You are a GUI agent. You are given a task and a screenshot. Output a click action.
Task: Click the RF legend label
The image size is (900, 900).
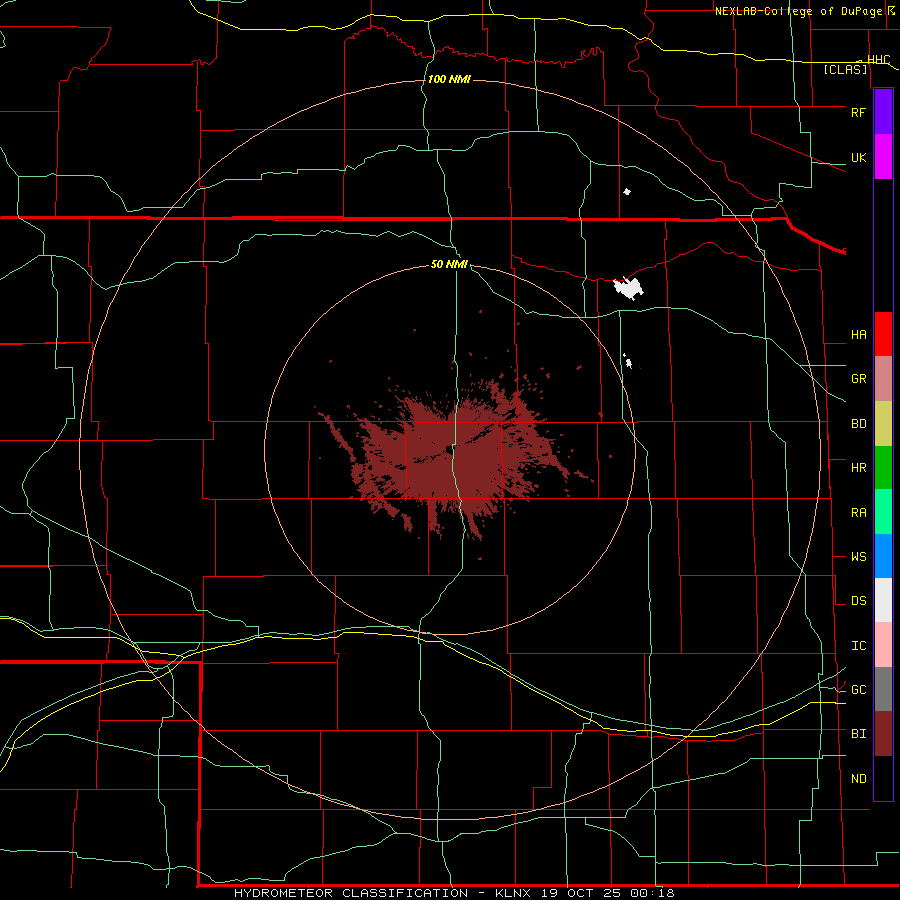(858, 112)
